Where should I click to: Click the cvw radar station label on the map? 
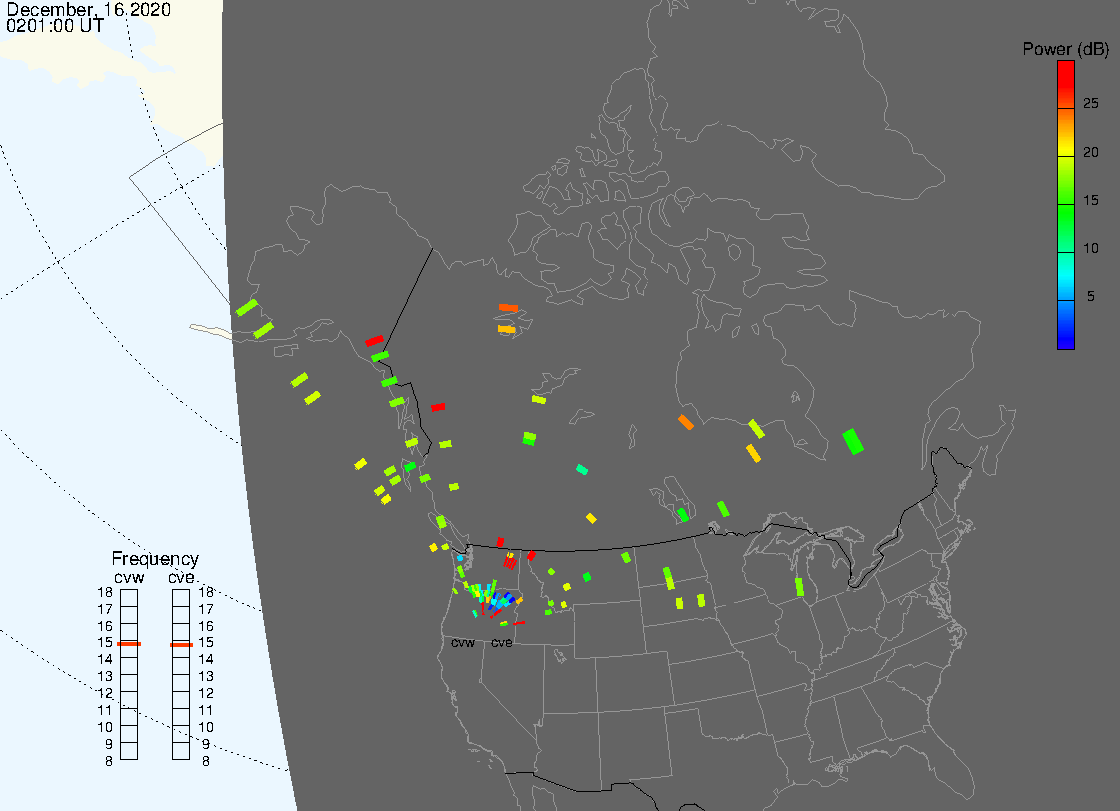point(463,643)
